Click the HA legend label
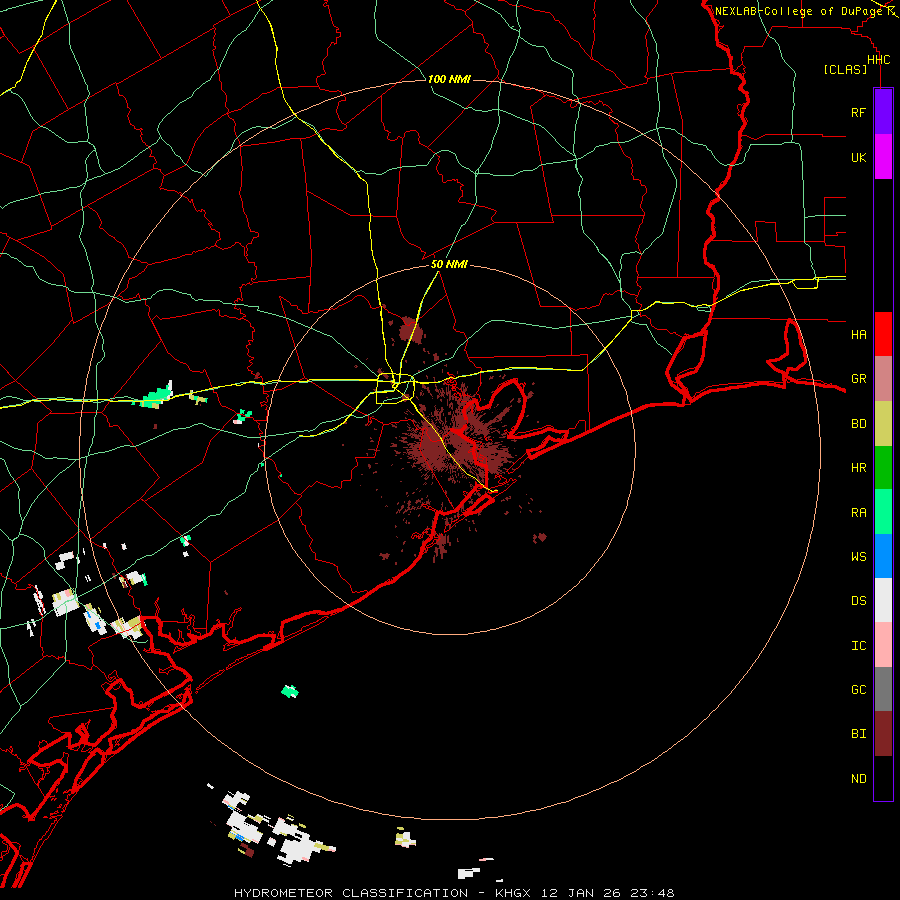 coord(858,334)
